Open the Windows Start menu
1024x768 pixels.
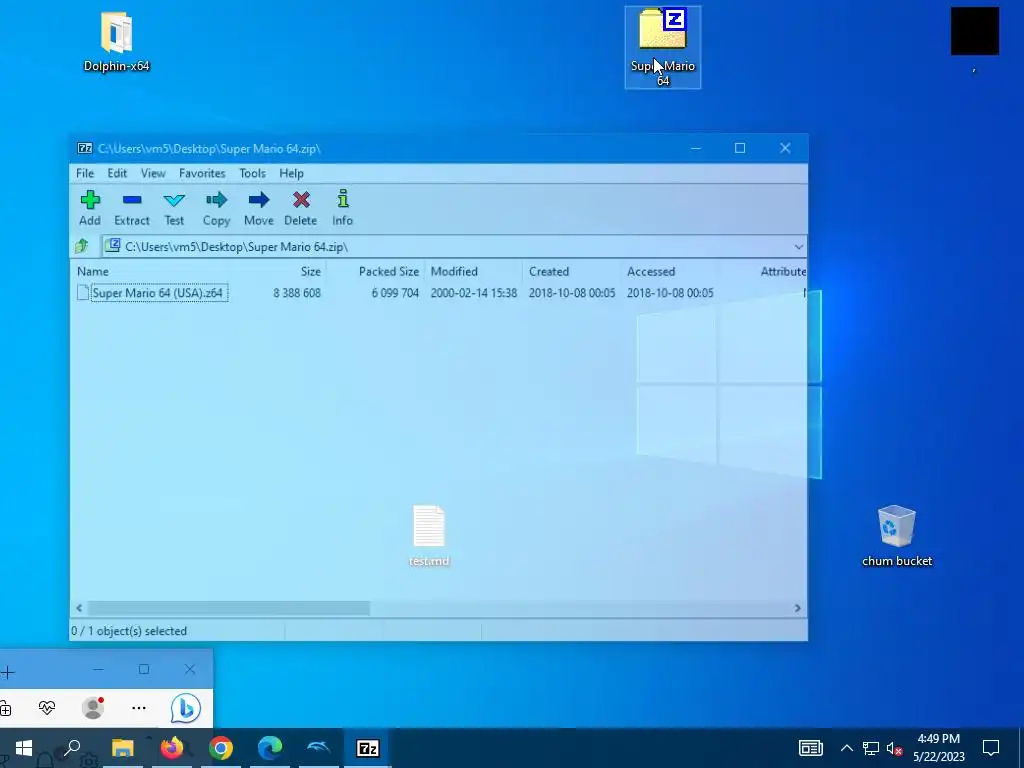pos(24,748)
